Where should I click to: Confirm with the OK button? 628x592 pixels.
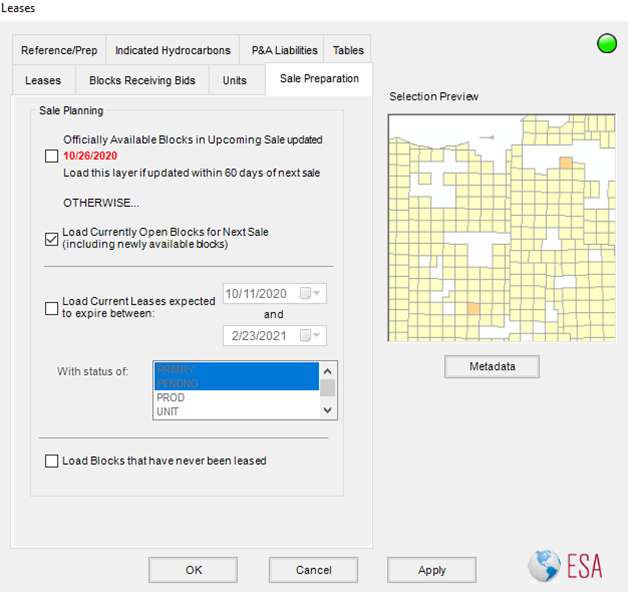[193, 570]
